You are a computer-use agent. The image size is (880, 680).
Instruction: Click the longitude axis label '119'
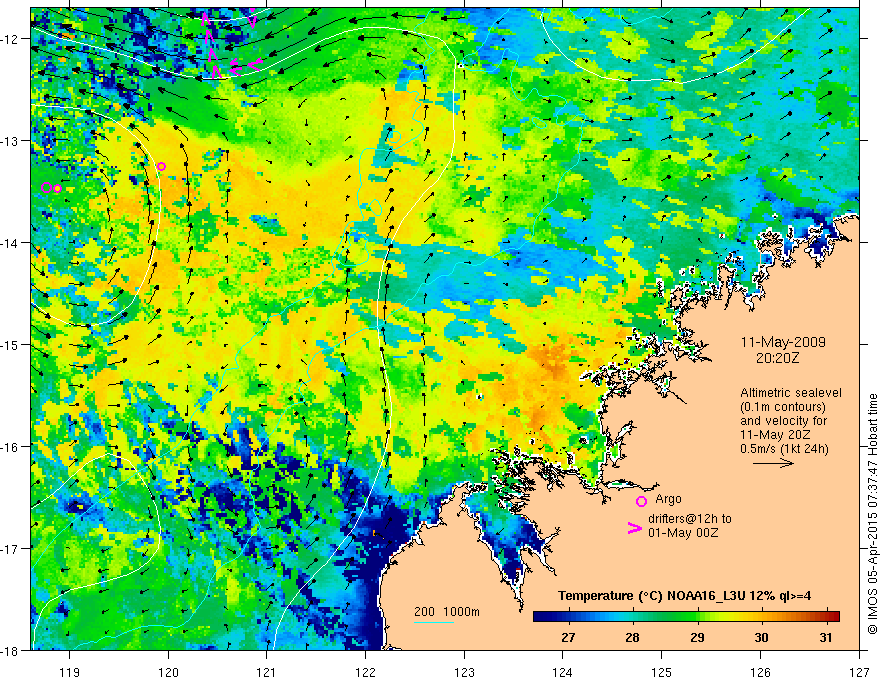(69, 672)
